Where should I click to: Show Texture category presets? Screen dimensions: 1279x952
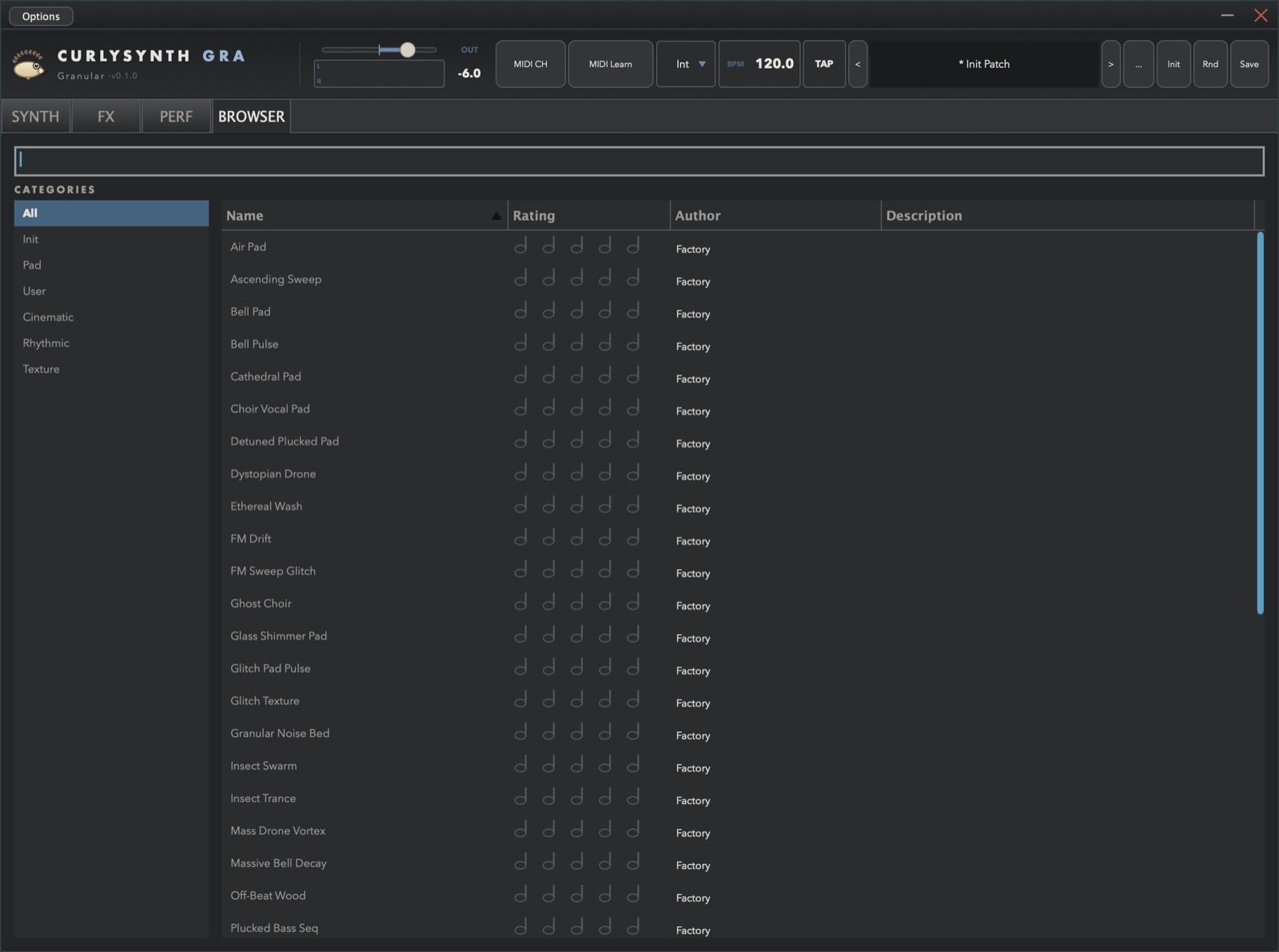coord(111,369)
